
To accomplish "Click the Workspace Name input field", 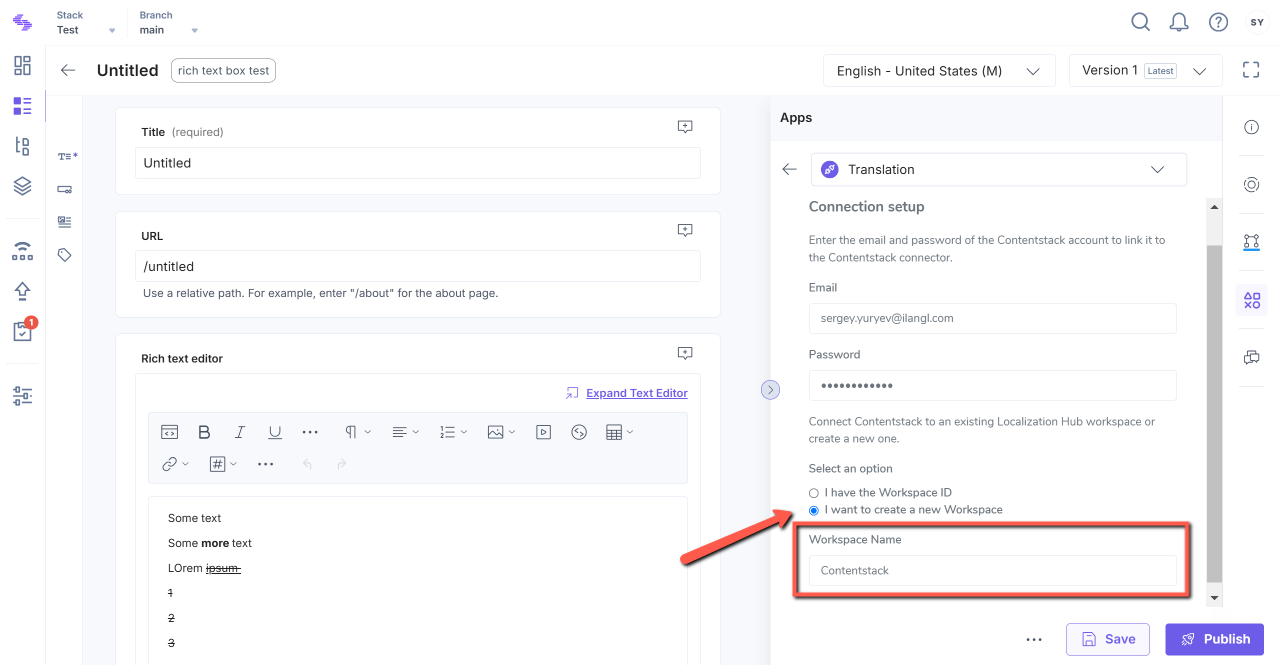I will pyautogui.click(x=992, y=570).
